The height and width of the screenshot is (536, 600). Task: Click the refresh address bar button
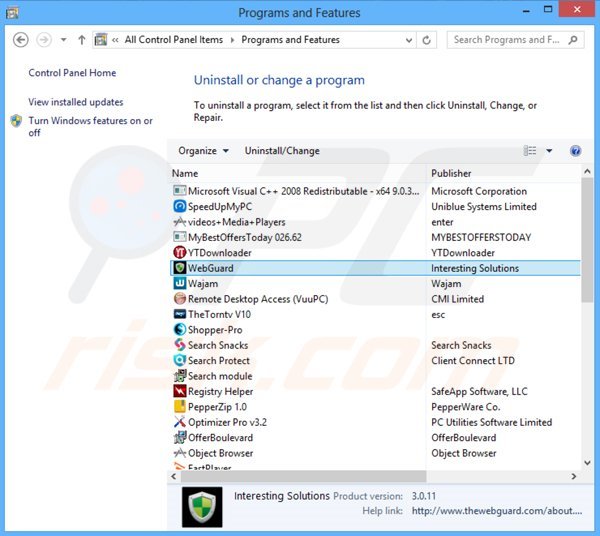426,40
